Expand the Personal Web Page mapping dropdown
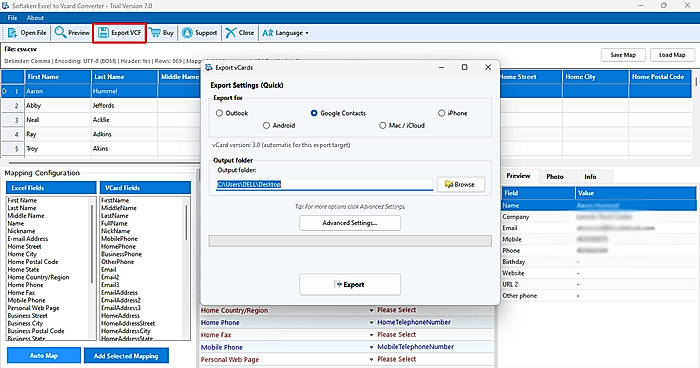The image size is (700, 368). coord(371,360)
